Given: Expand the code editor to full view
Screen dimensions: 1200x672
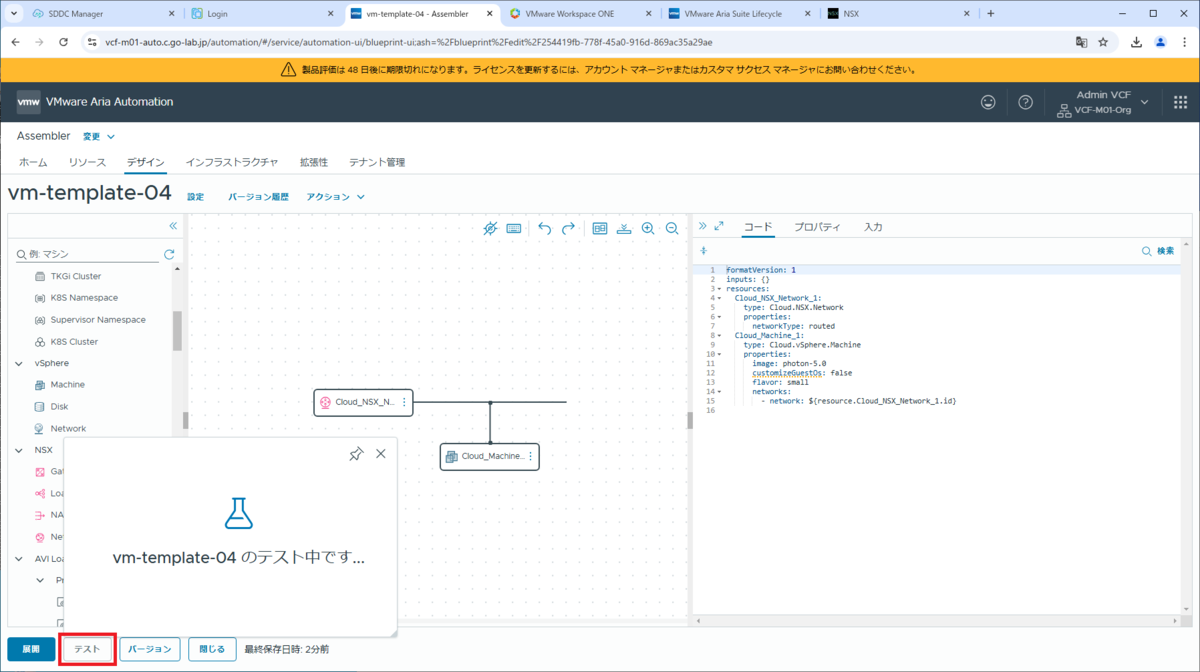Looking at the screenshot, I should 719,226.
